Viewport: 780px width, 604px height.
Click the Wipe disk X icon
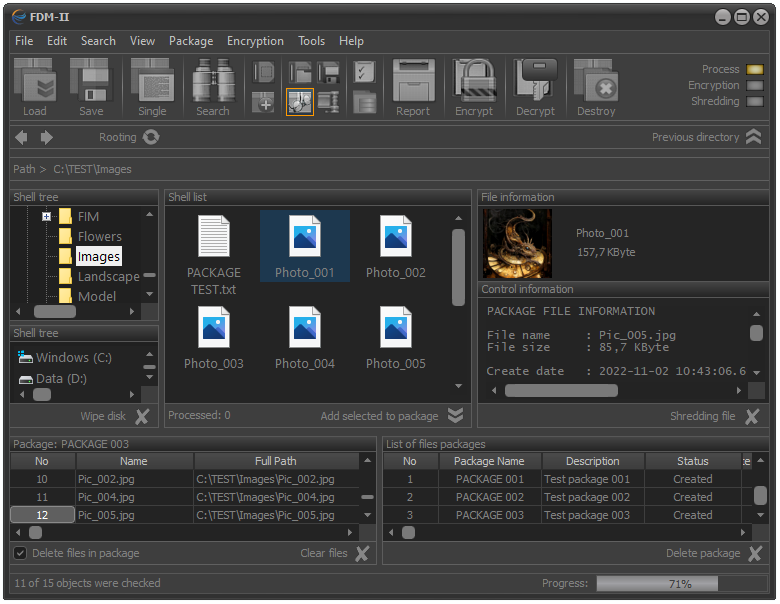pyautogui.click(x=142, y=416)
